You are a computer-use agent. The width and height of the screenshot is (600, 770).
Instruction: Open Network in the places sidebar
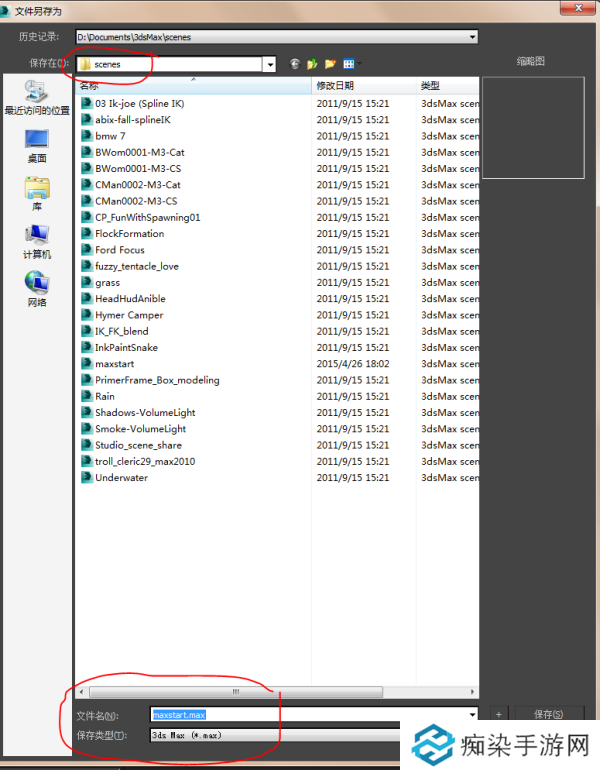click(x=37, y=290)
